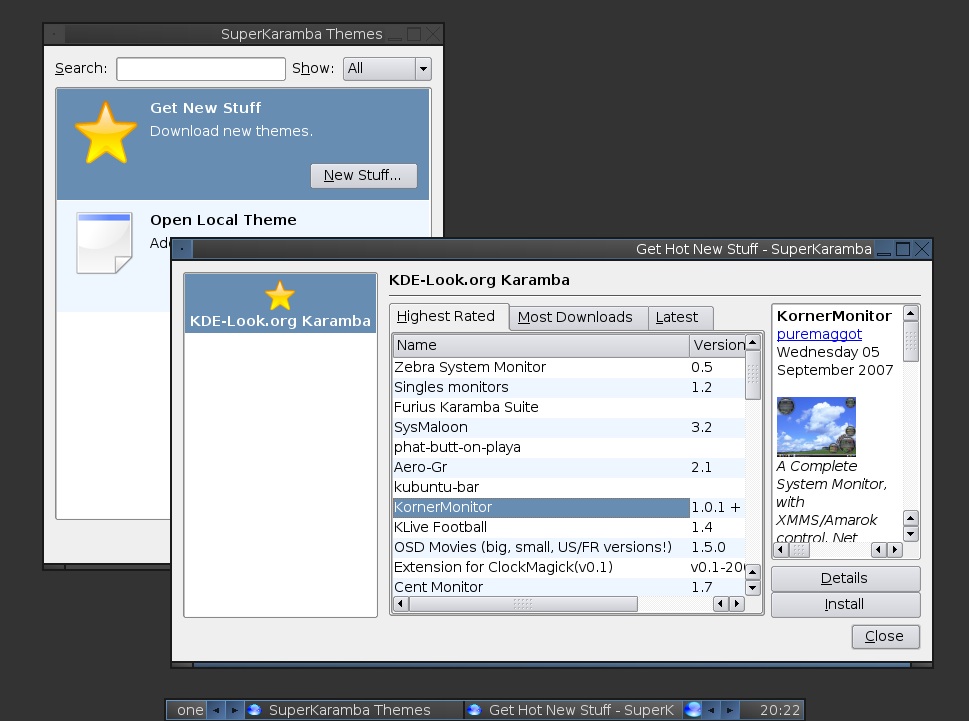The width and height of the screenshot is (969, 721).
Task: Select phat-butt-on-playa row
Action: (x=569, y=447)
